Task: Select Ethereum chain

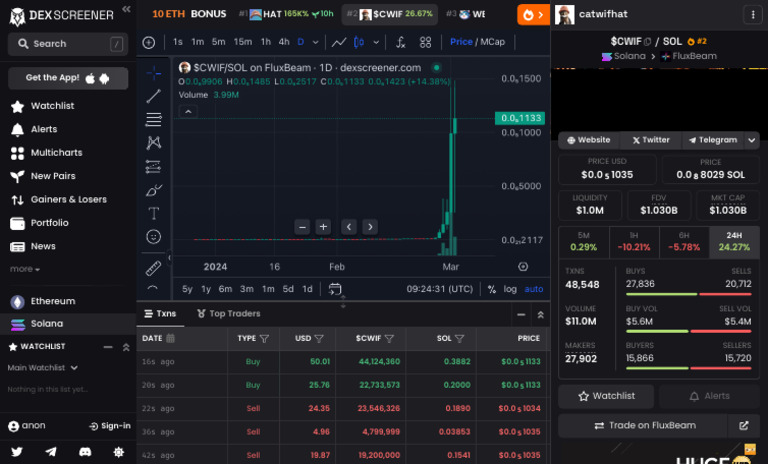Action: [x=68, y=301]
